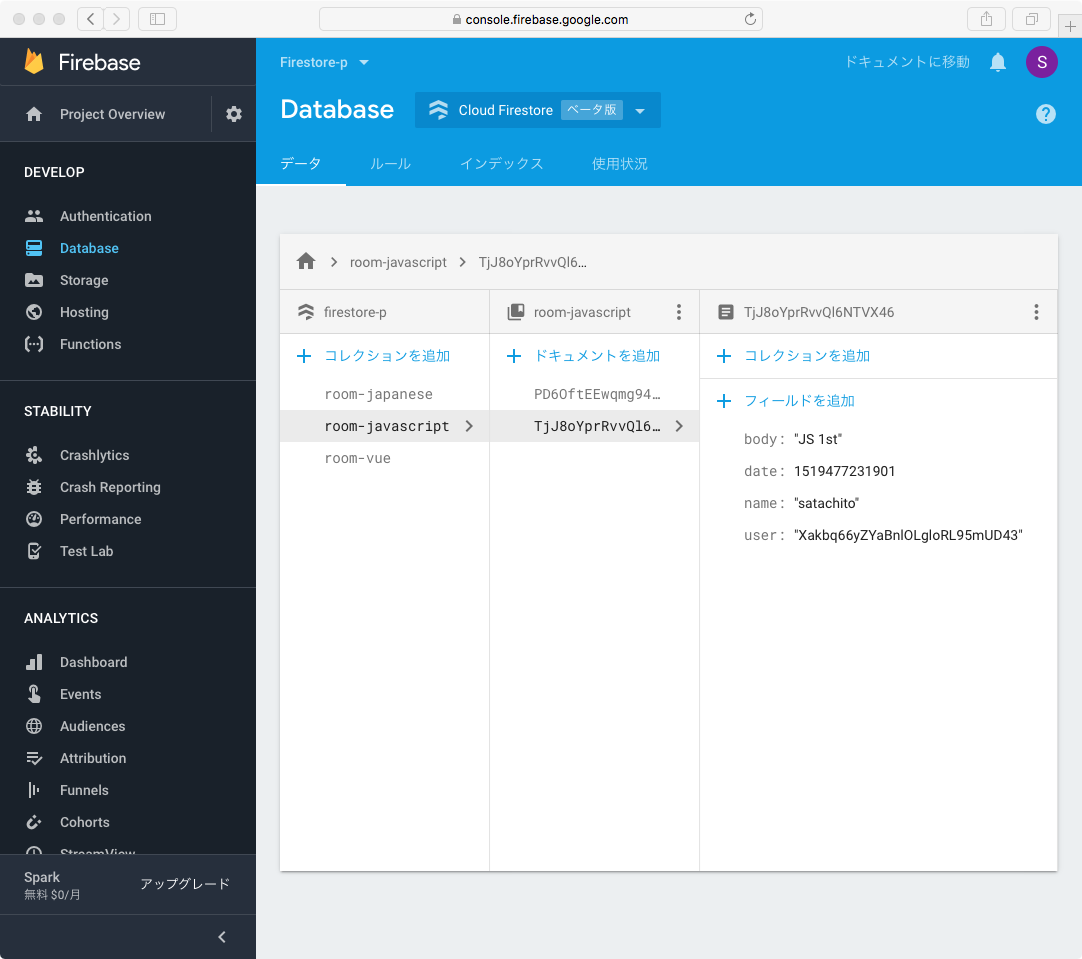
Task: Click the settings gear beside Project Overview
Action: [234, 114]
